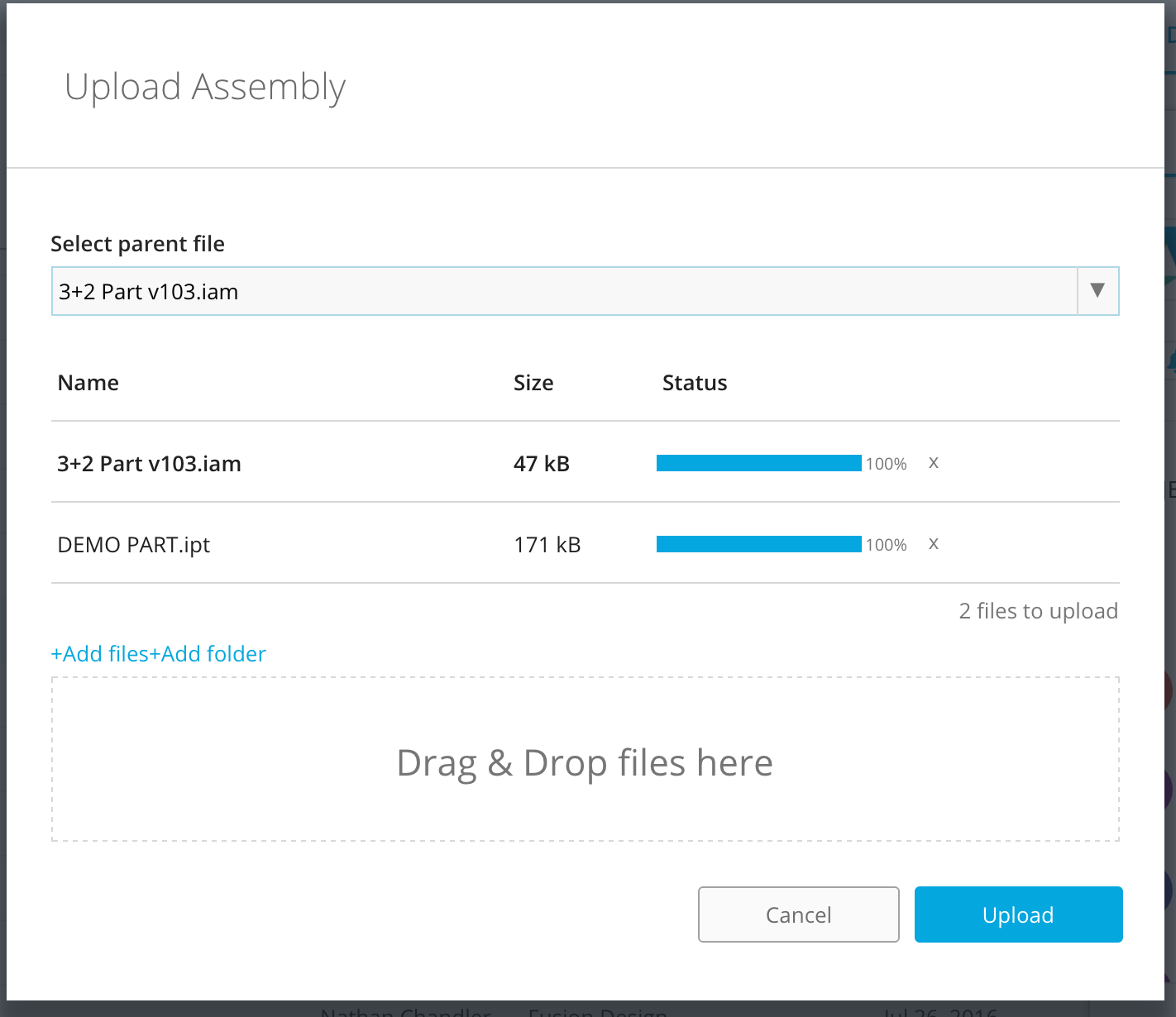Select the 3+2 Part v103.iam file name
This screenshot has height=1017, width=1176.
[x=149, y=464]
